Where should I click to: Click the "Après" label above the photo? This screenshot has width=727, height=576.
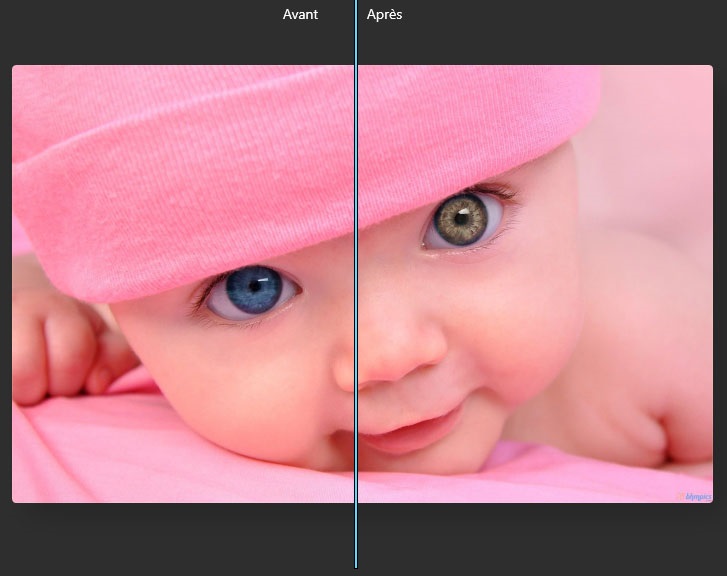pos(384,15)
